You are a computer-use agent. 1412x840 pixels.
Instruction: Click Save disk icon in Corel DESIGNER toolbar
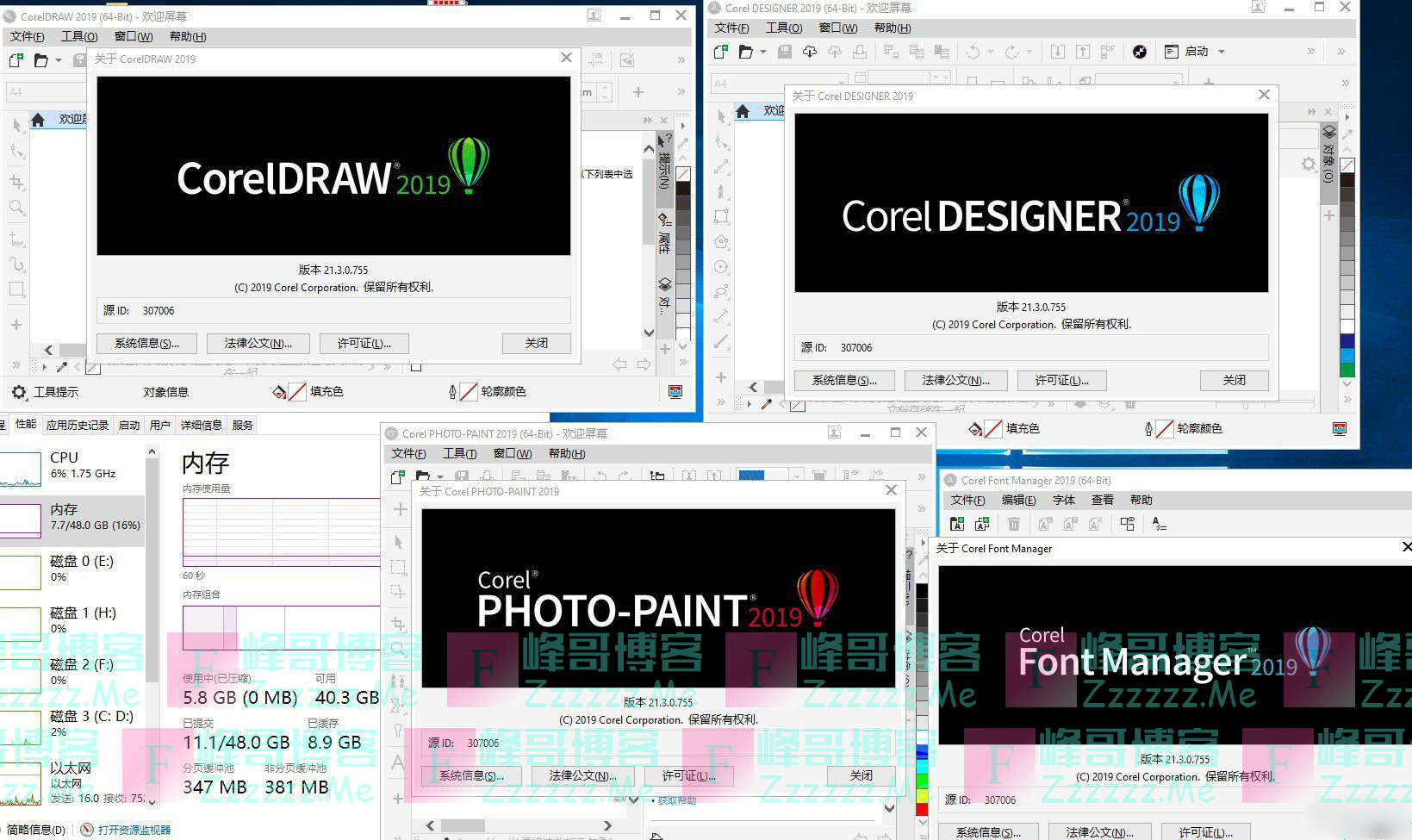785,52
